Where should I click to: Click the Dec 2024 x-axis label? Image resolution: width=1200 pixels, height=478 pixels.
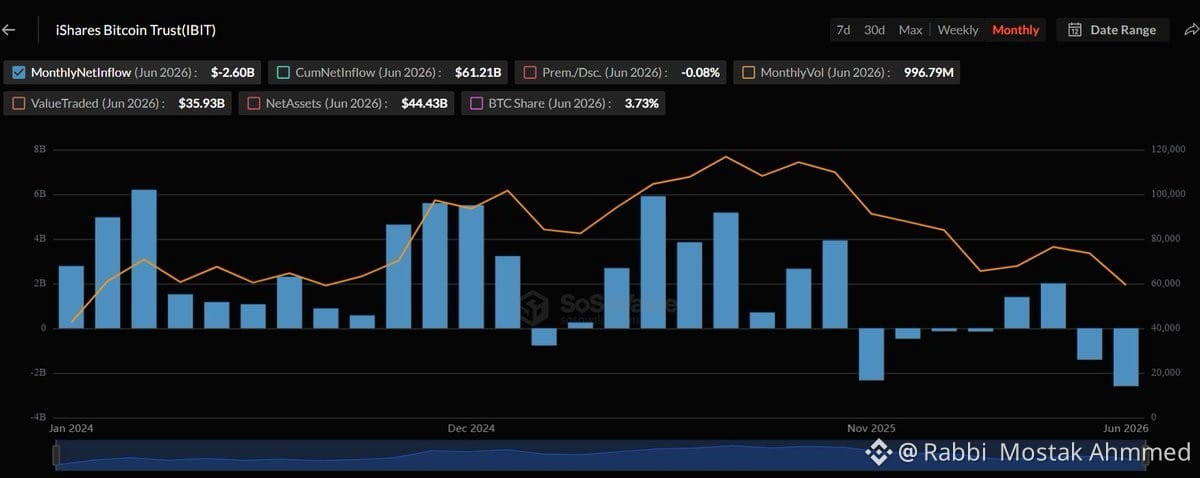pos(471,428)
